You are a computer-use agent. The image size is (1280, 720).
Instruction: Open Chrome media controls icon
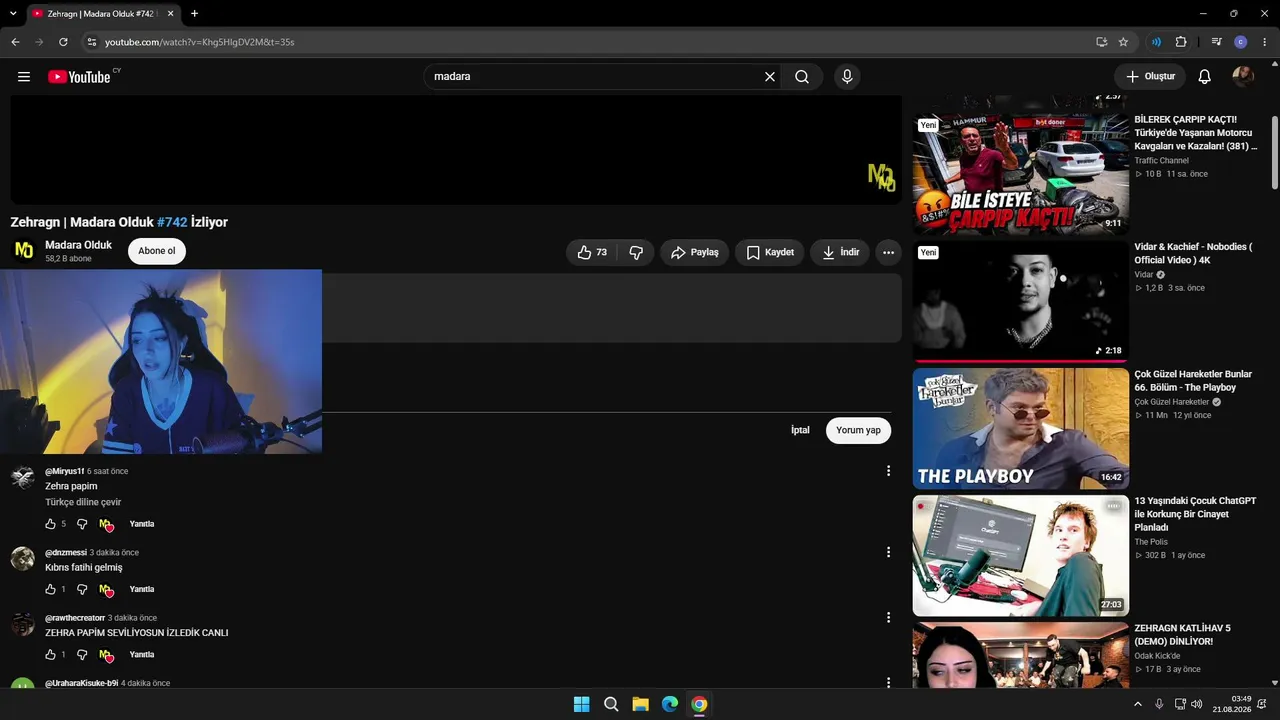1216,42
